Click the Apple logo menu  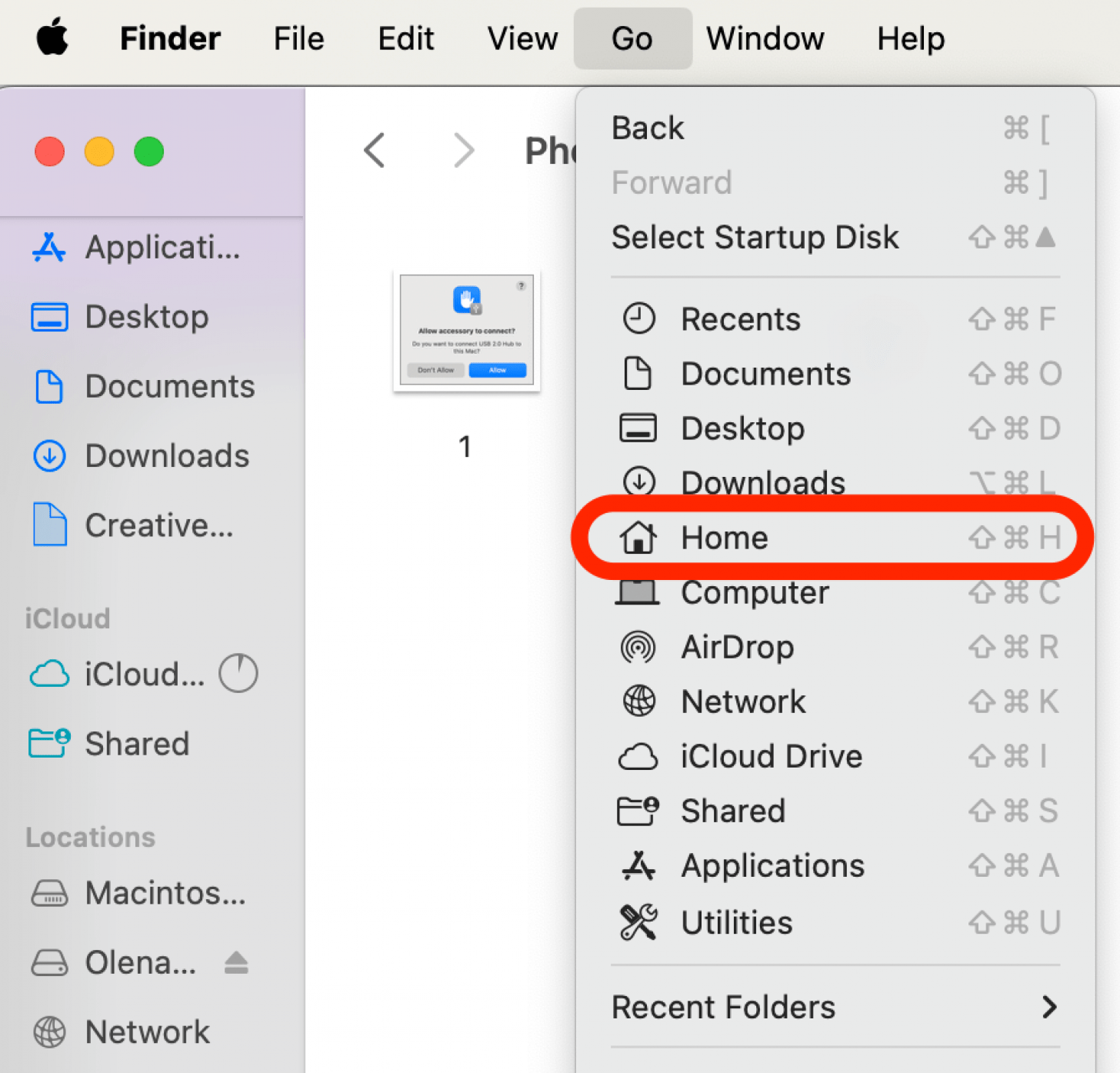click(x=52, y=38)
